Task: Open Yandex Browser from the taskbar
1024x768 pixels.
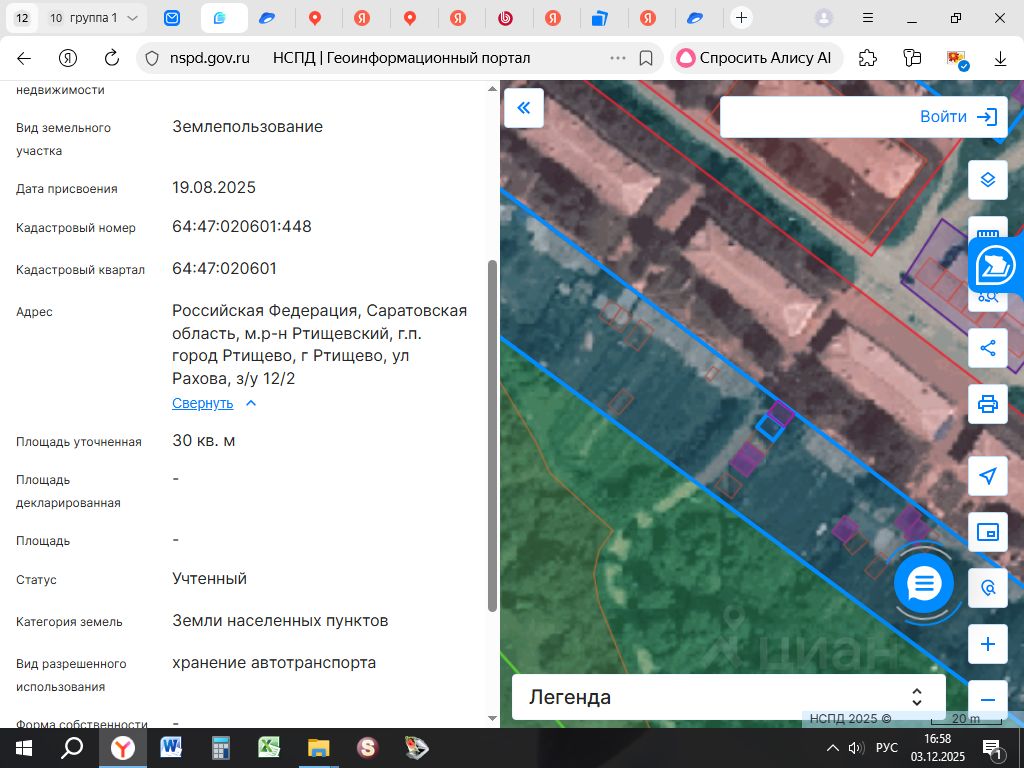Action: point(122,748)
